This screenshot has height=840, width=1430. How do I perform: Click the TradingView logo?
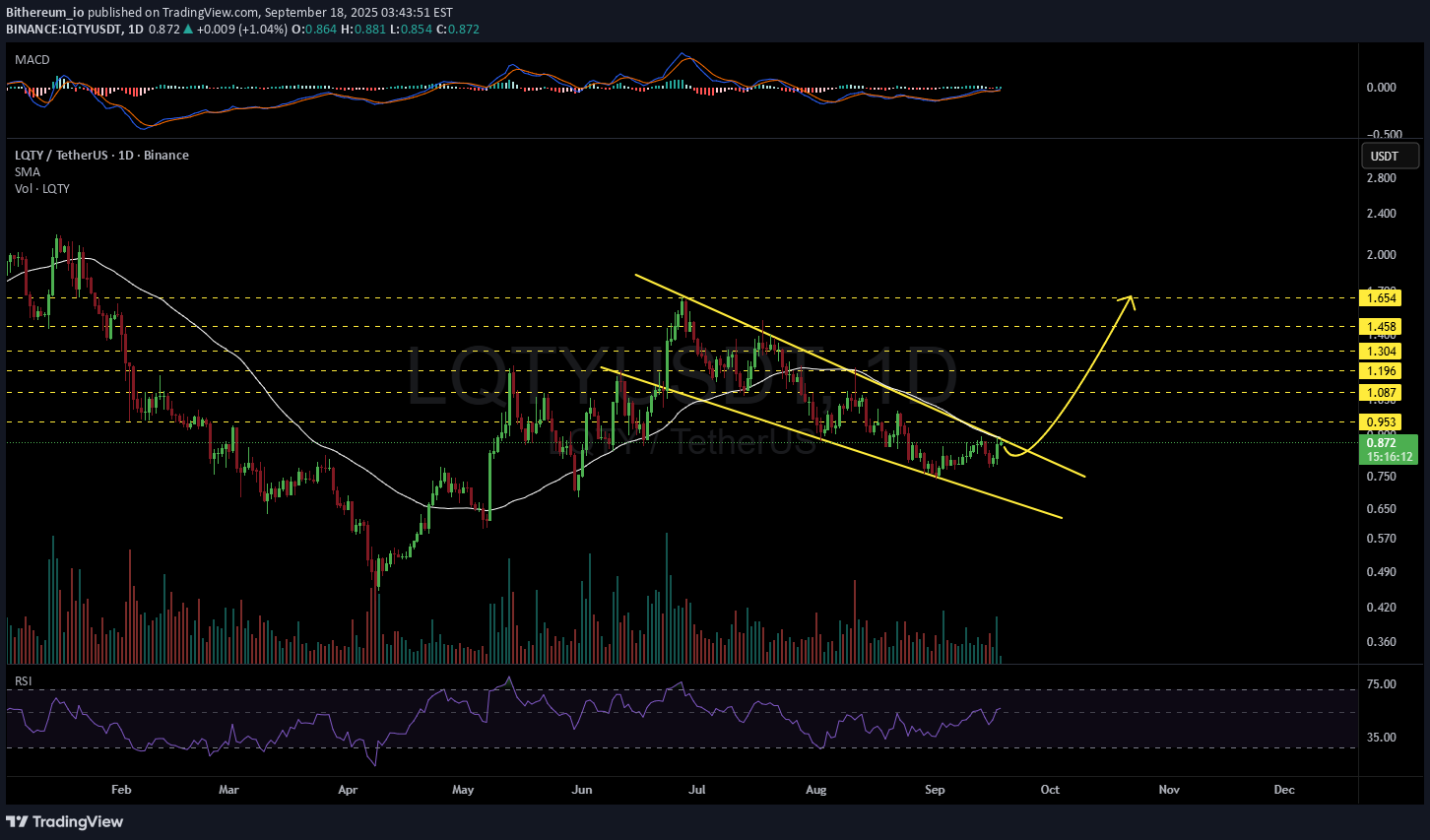65,821
